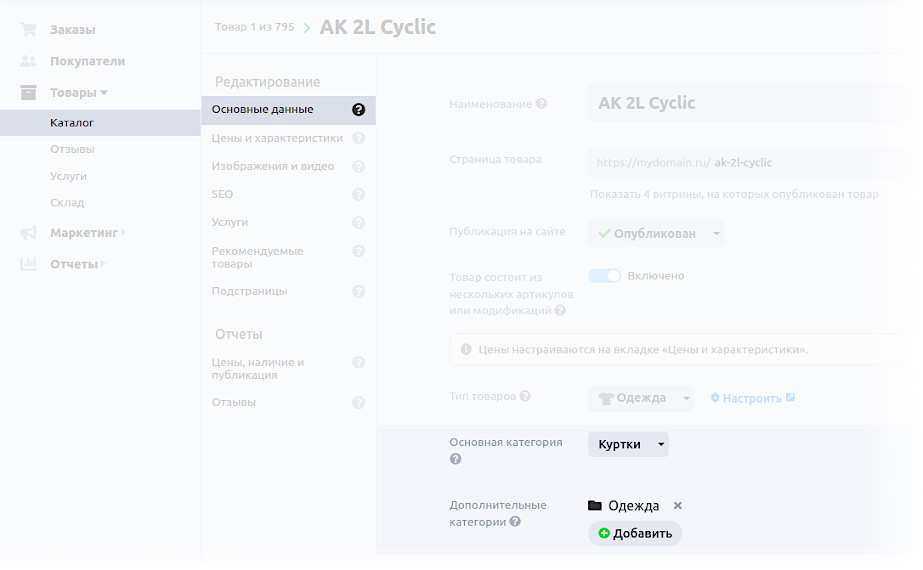This screenshot has width=923, height=570.
Task: Select Склад in the sidebar
Action: click(x=67, y=203)
